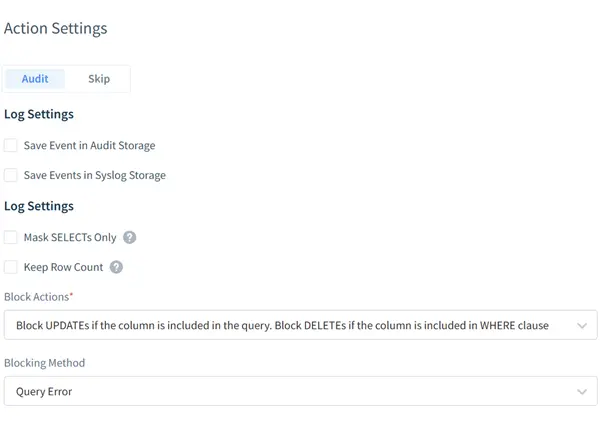Switch to the Skip tab

(x=99, y=79)
